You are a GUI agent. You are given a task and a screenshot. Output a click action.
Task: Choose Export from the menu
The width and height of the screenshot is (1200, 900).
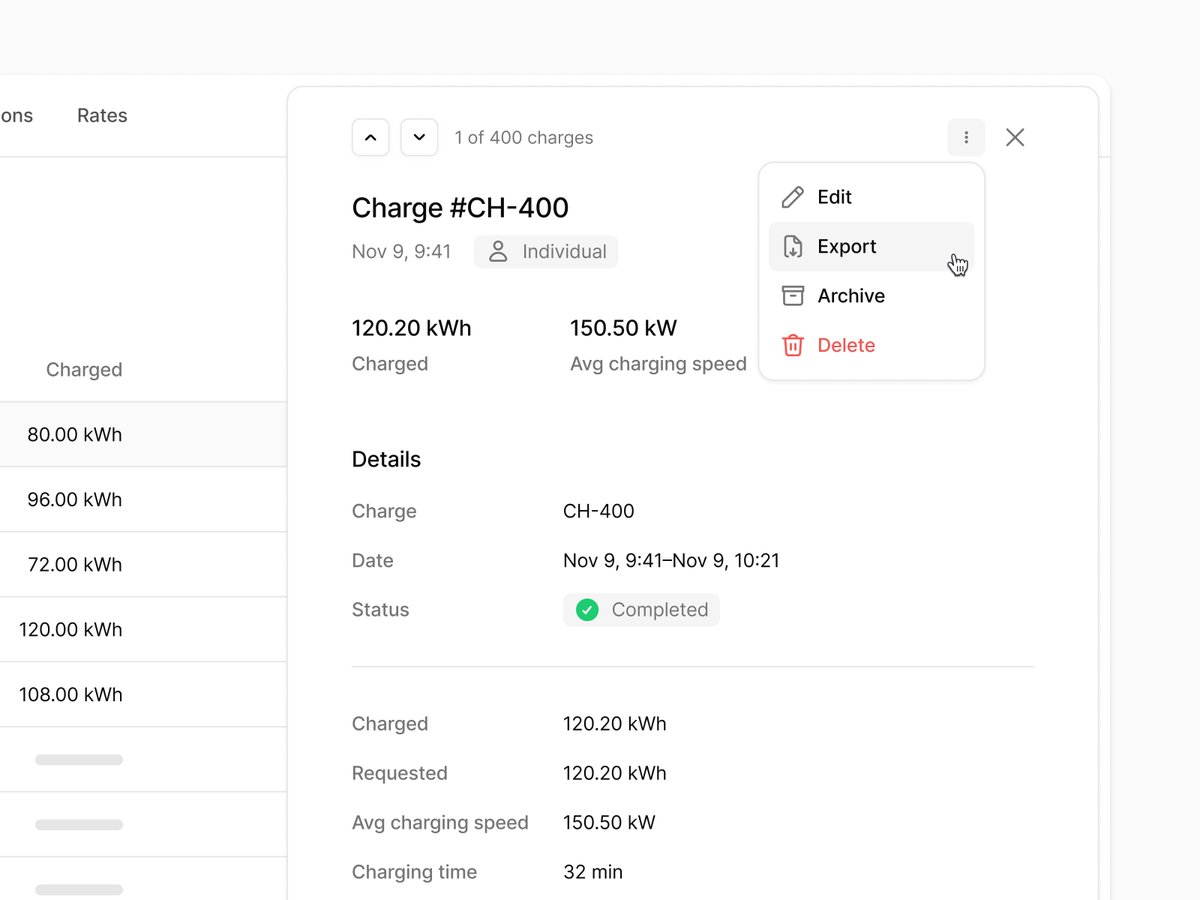(x=872, y=246)
